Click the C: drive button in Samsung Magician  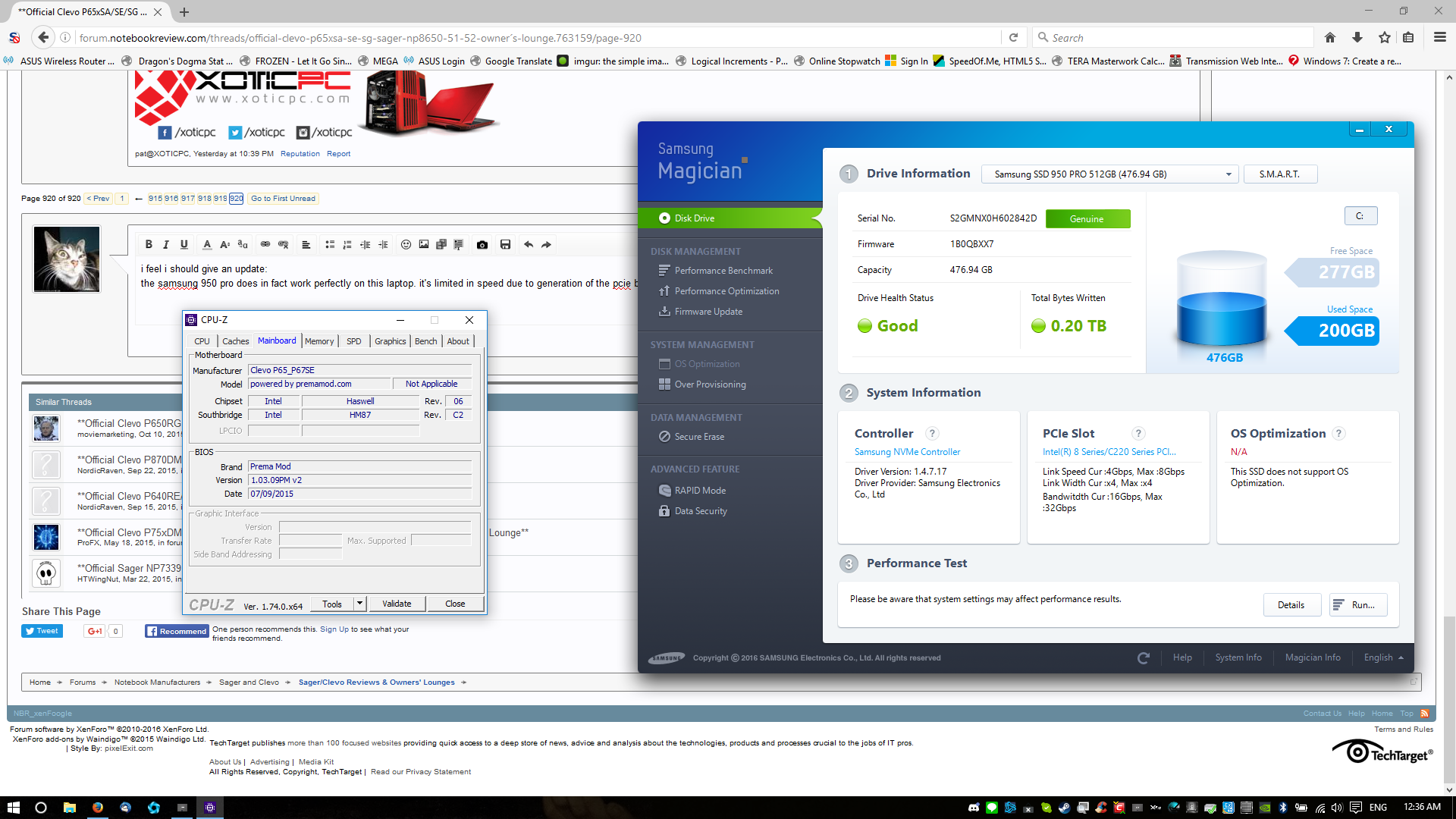tap(1360, 216)
